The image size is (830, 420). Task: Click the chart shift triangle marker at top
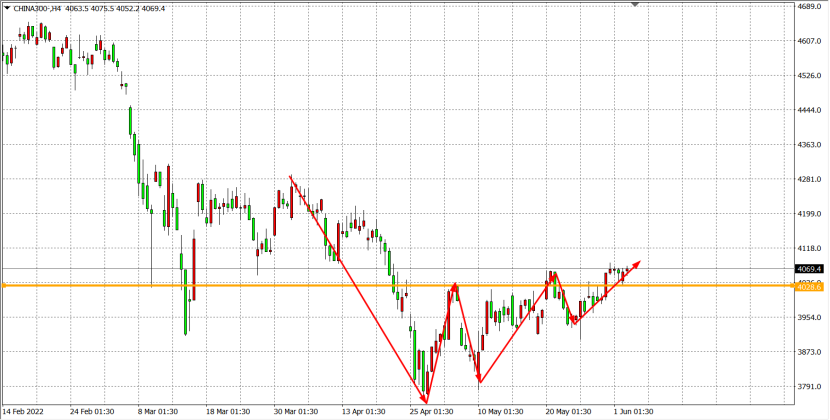(634, 5)
